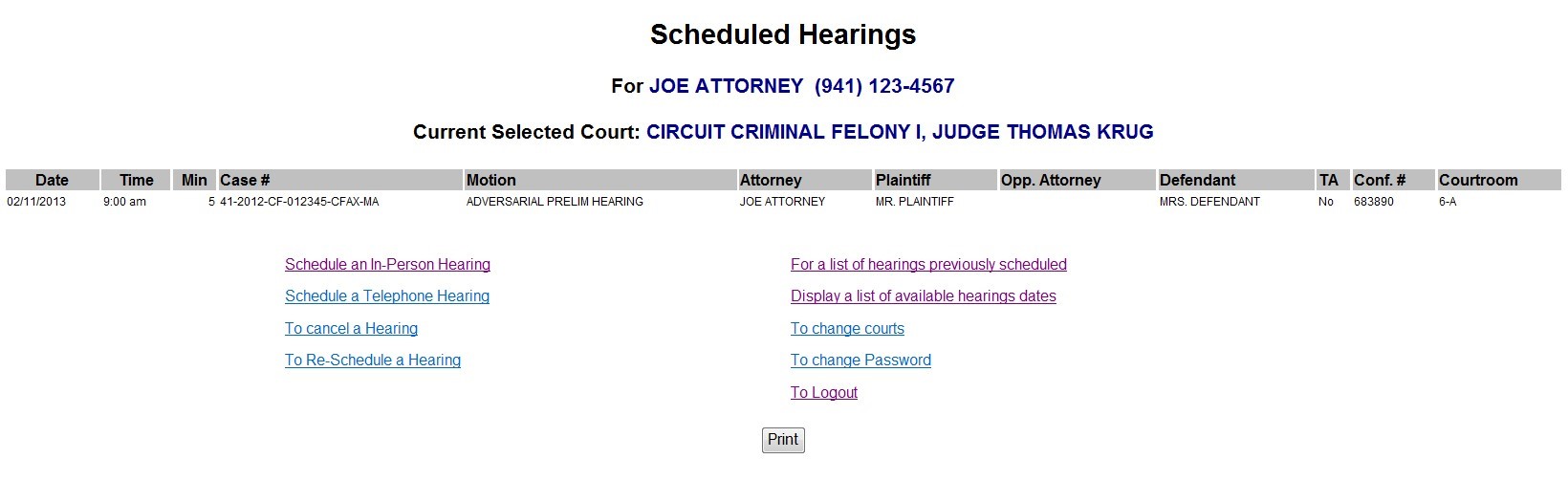Viewport: 1568px width, 481px height.
Task: Click confirmation number 683890
Action: click(x=1374, y=202)
